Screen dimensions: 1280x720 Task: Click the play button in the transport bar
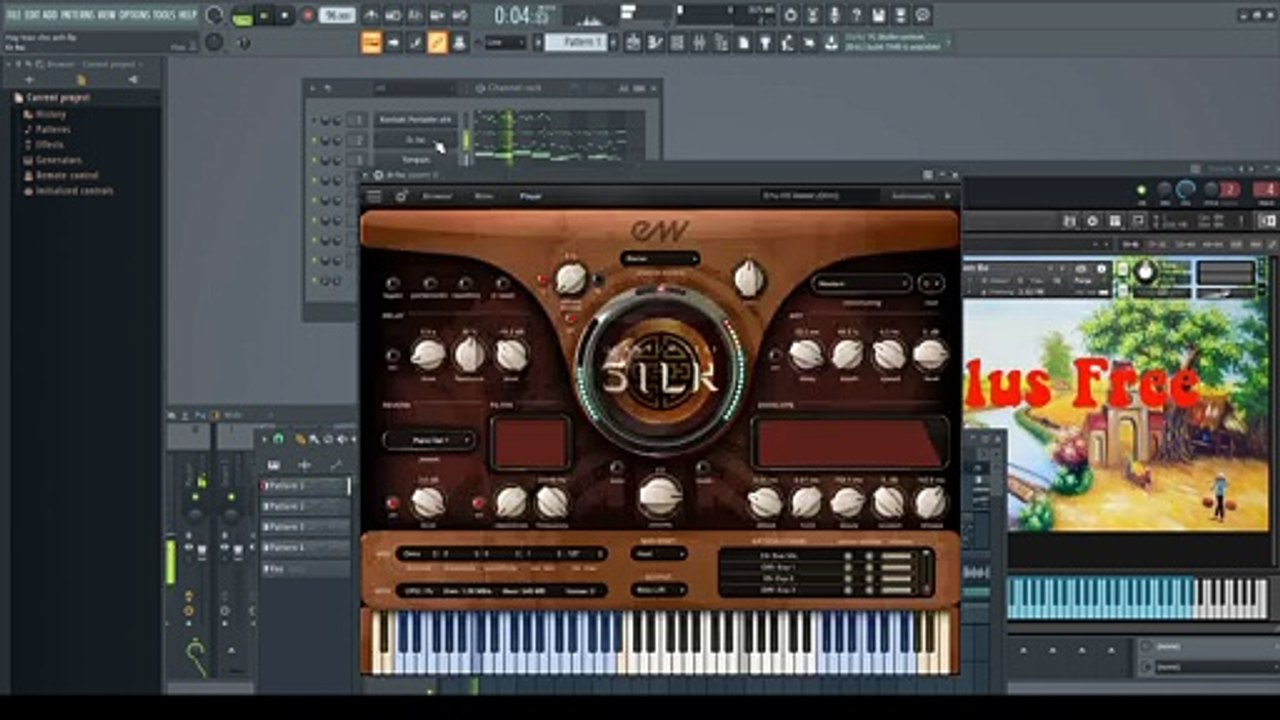click(x=264, y=15)
